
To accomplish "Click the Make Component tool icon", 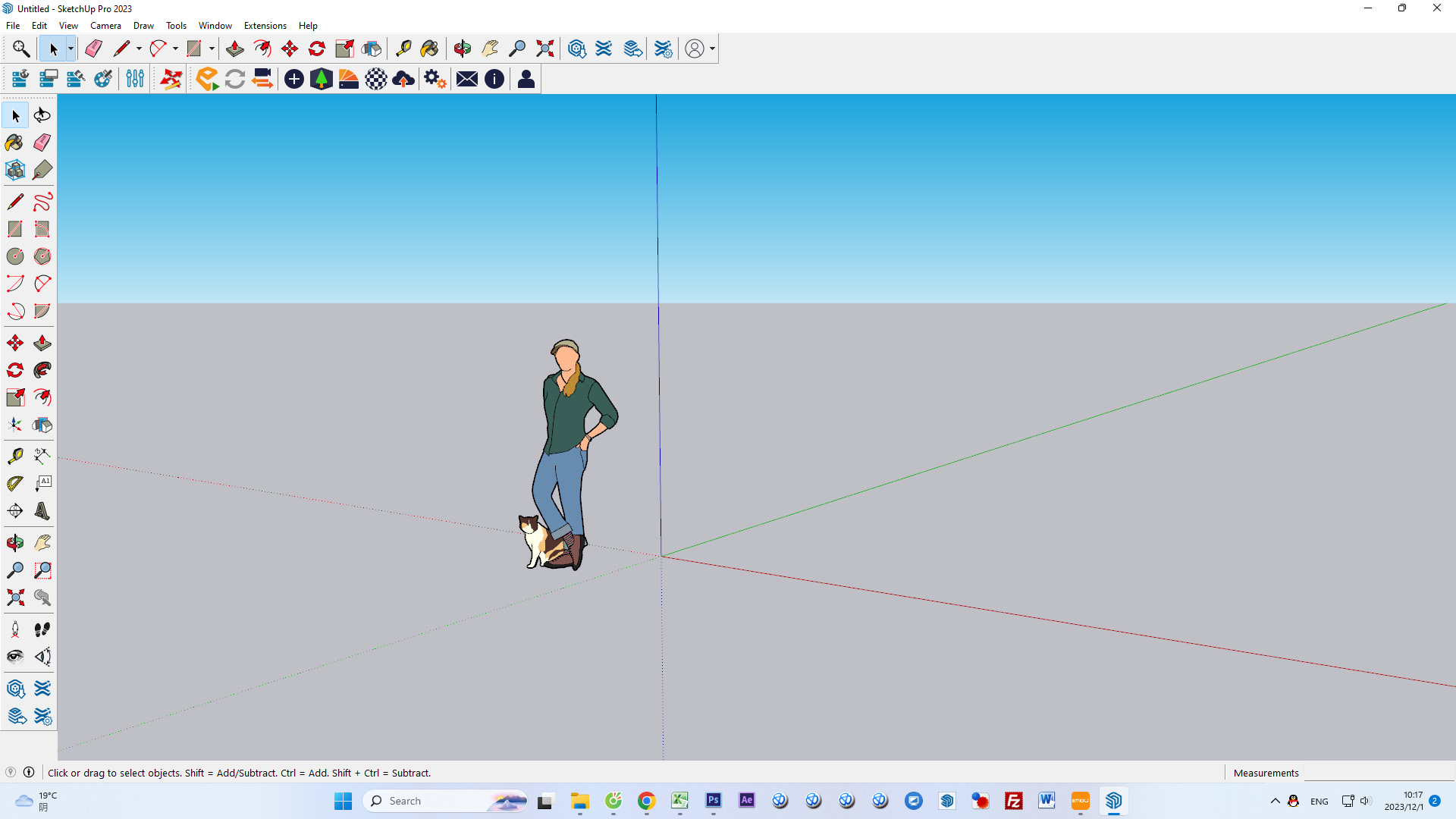I will [x=15, y=170].
